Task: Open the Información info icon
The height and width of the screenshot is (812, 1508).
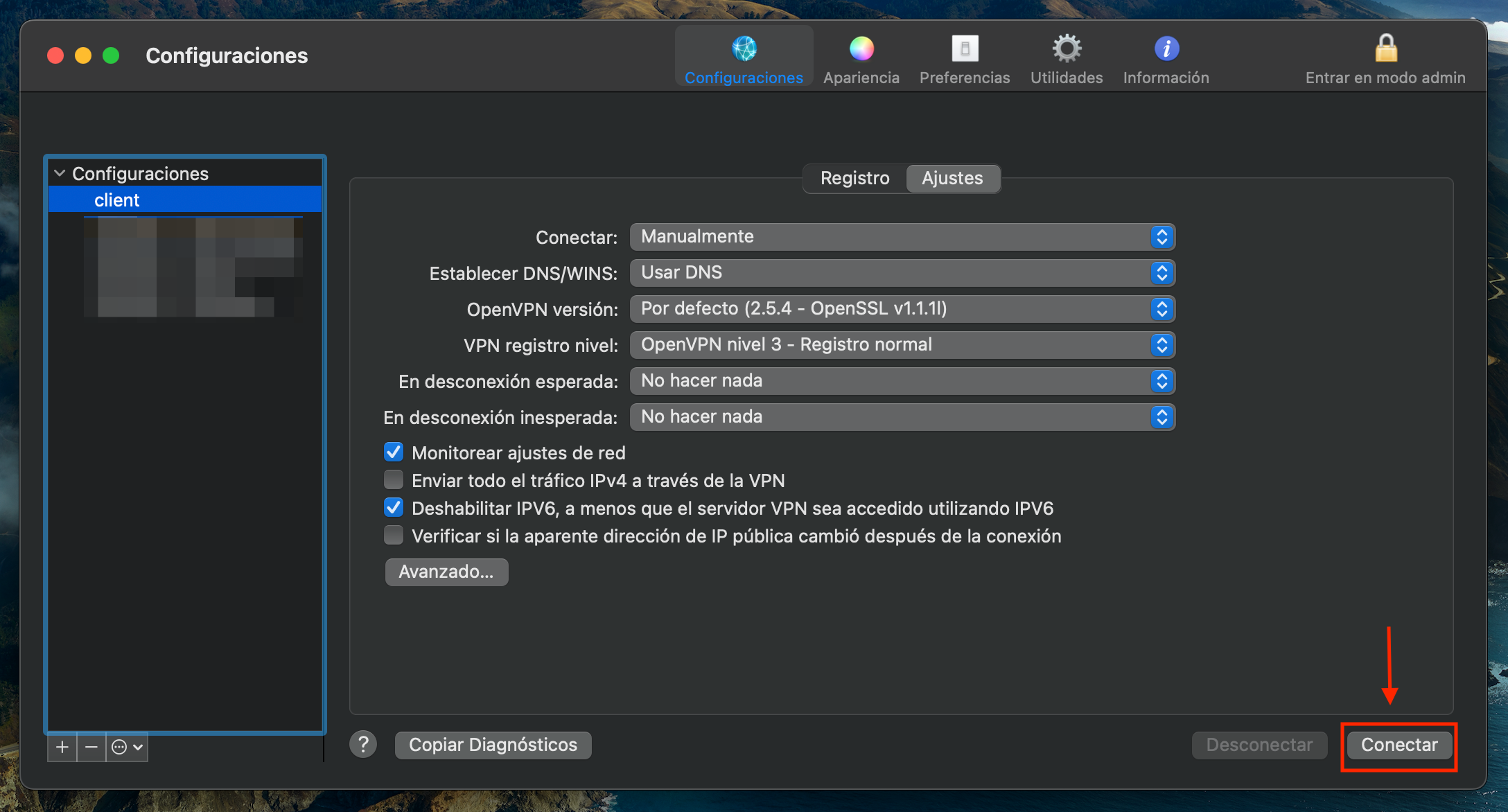Action: click(x=1166, y=48)
